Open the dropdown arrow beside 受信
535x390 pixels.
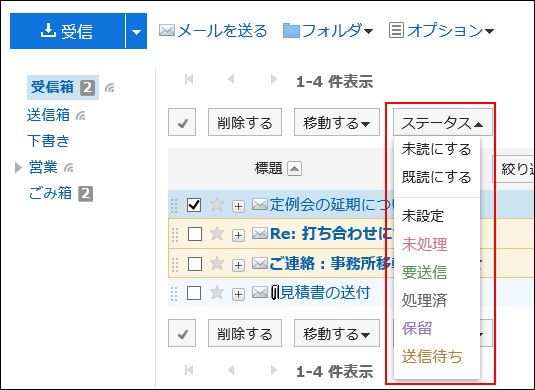136,32
